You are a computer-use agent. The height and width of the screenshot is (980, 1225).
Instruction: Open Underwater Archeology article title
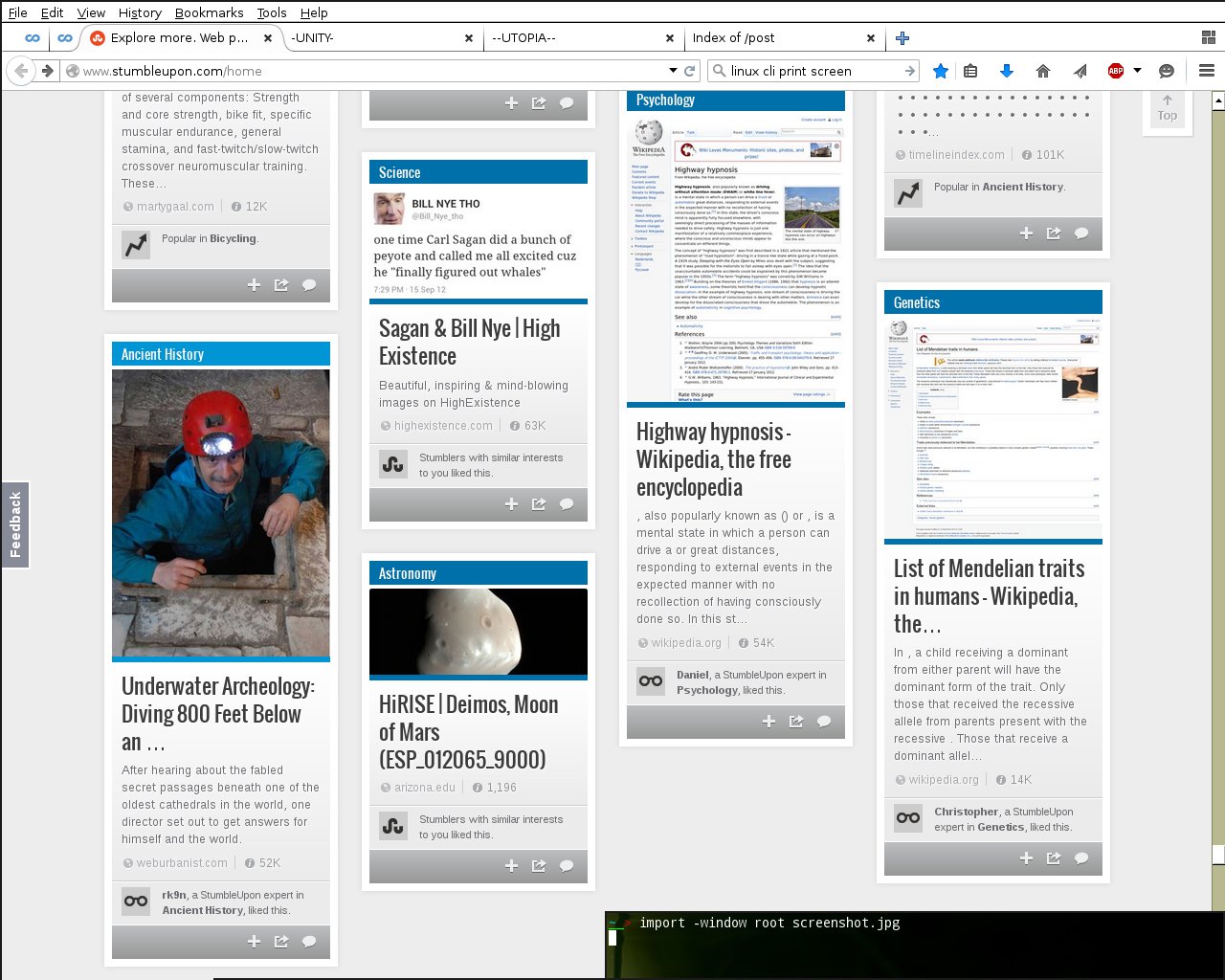pyautogui.click(x=218, y=714)
